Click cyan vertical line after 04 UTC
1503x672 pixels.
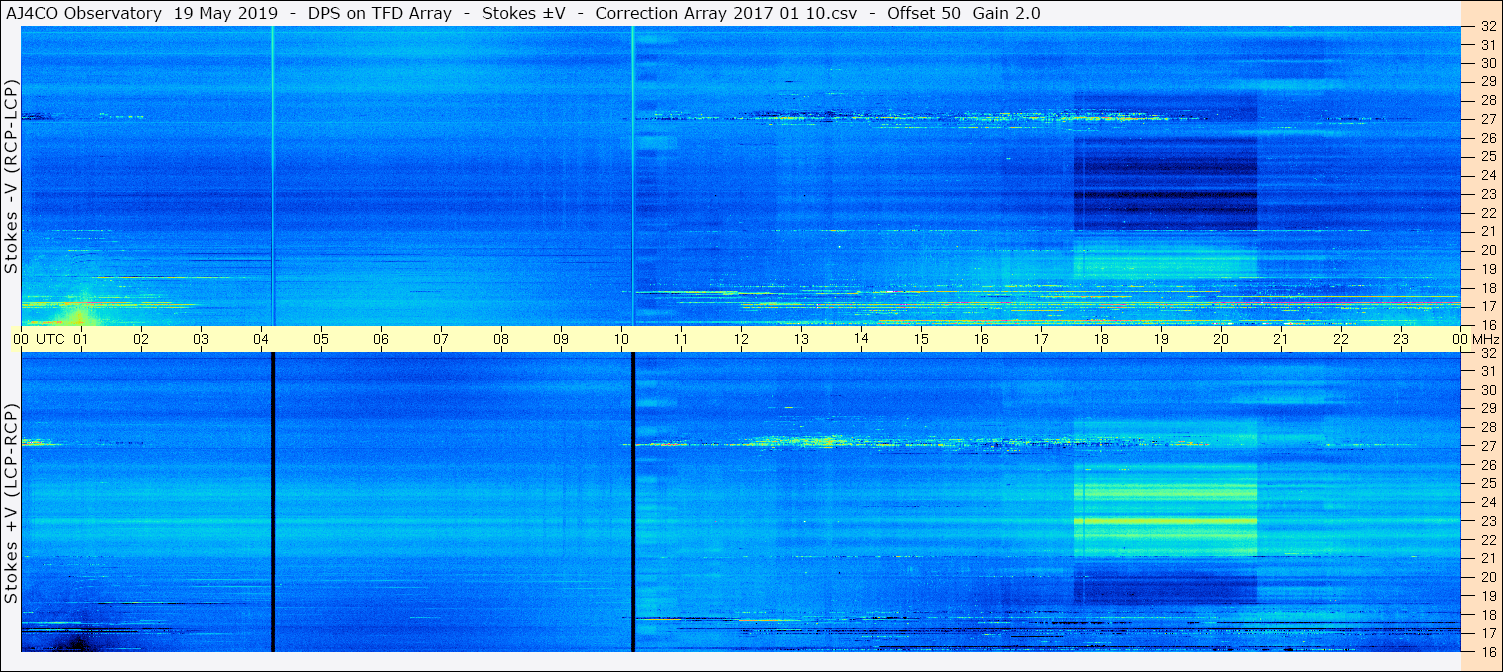point(272,176)
